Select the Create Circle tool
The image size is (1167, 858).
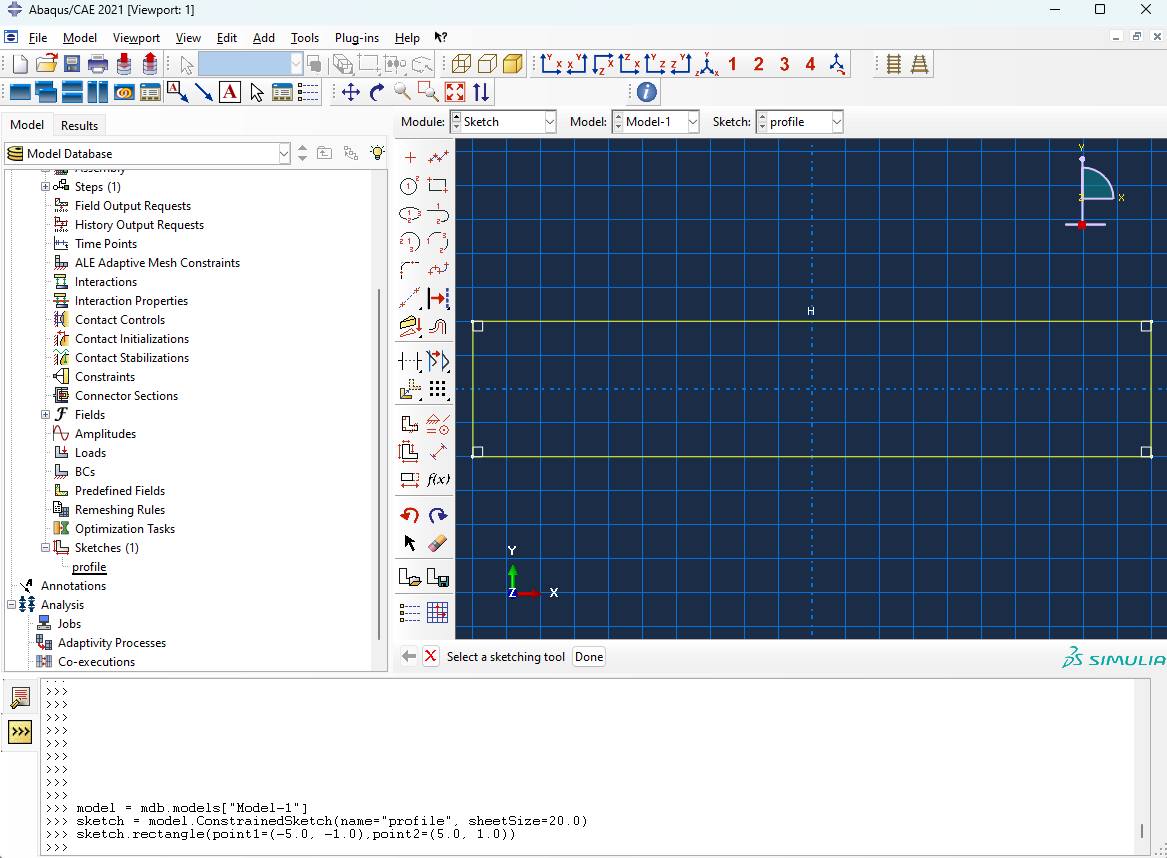(x=410, y=186)
